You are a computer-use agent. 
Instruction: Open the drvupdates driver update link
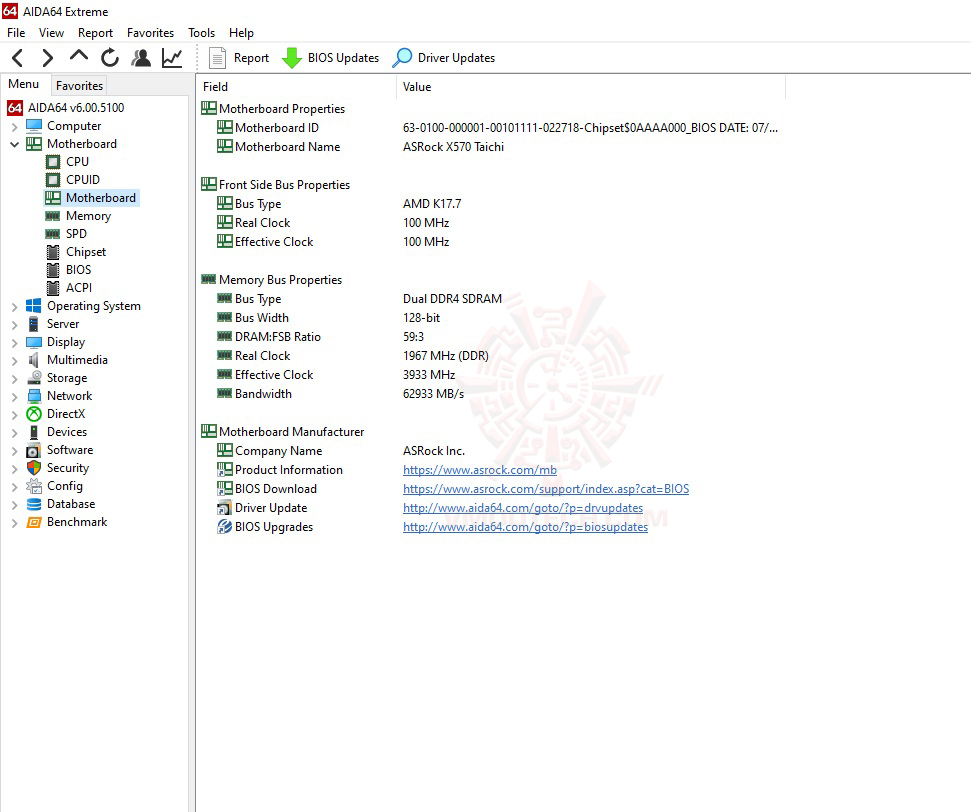(523, 509)
